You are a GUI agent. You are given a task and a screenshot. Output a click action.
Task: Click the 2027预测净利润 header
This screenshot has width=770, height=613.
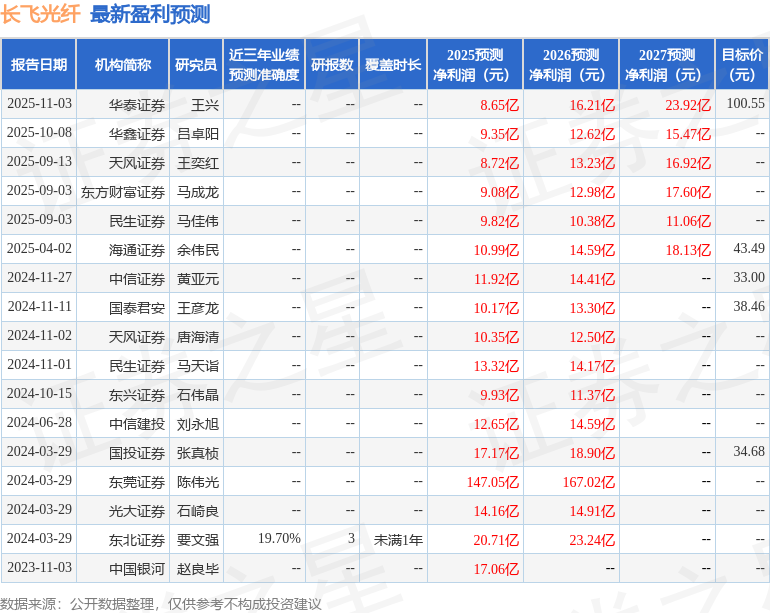pyautogui.click(x=667, y=64)
